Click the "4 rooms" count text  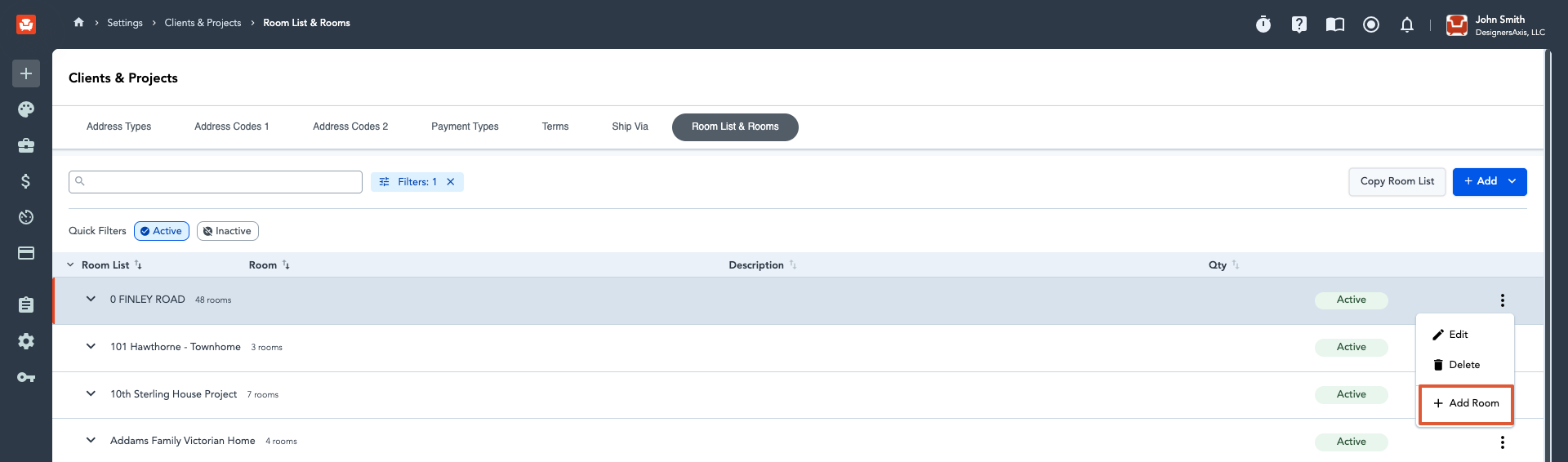coord(281,442)
